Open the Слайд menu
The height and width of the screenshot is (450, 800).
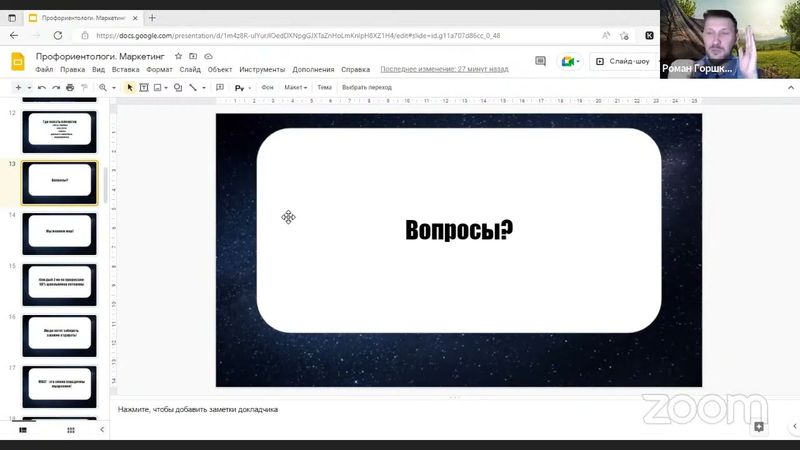coord(190,69)
